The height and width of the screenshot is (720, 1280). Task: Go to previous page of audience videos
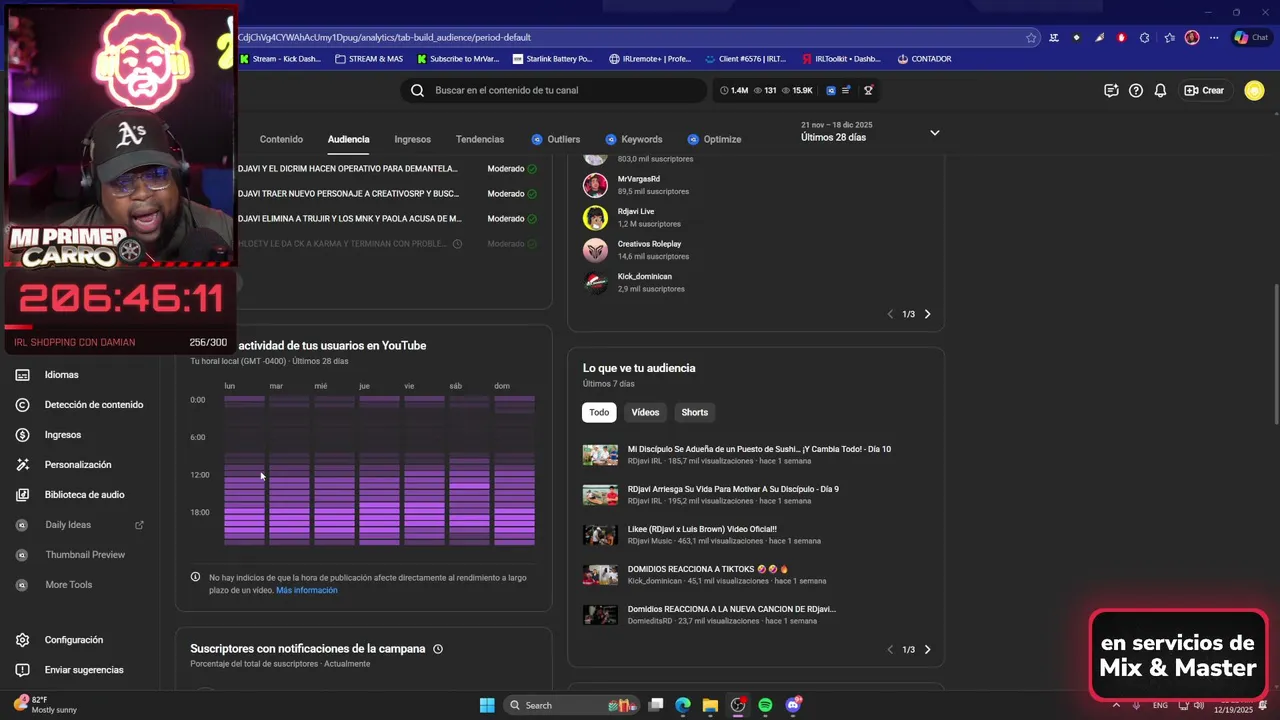890,650
